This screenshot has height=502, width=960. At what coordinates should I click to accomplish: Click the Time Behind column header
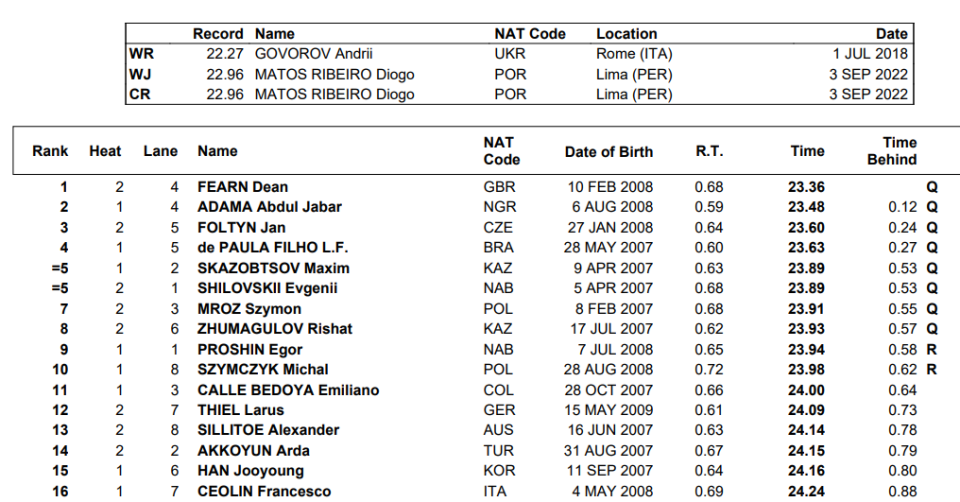892,151
